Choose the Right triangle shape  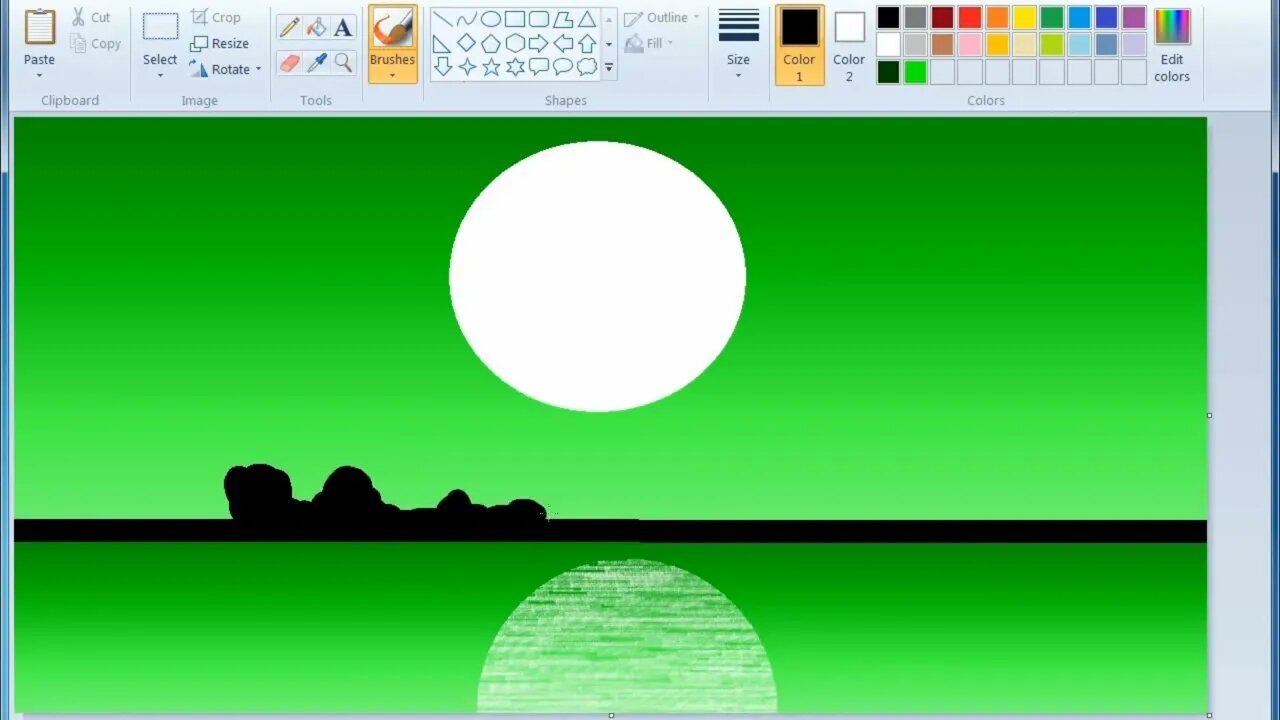[x=442, y=43]
